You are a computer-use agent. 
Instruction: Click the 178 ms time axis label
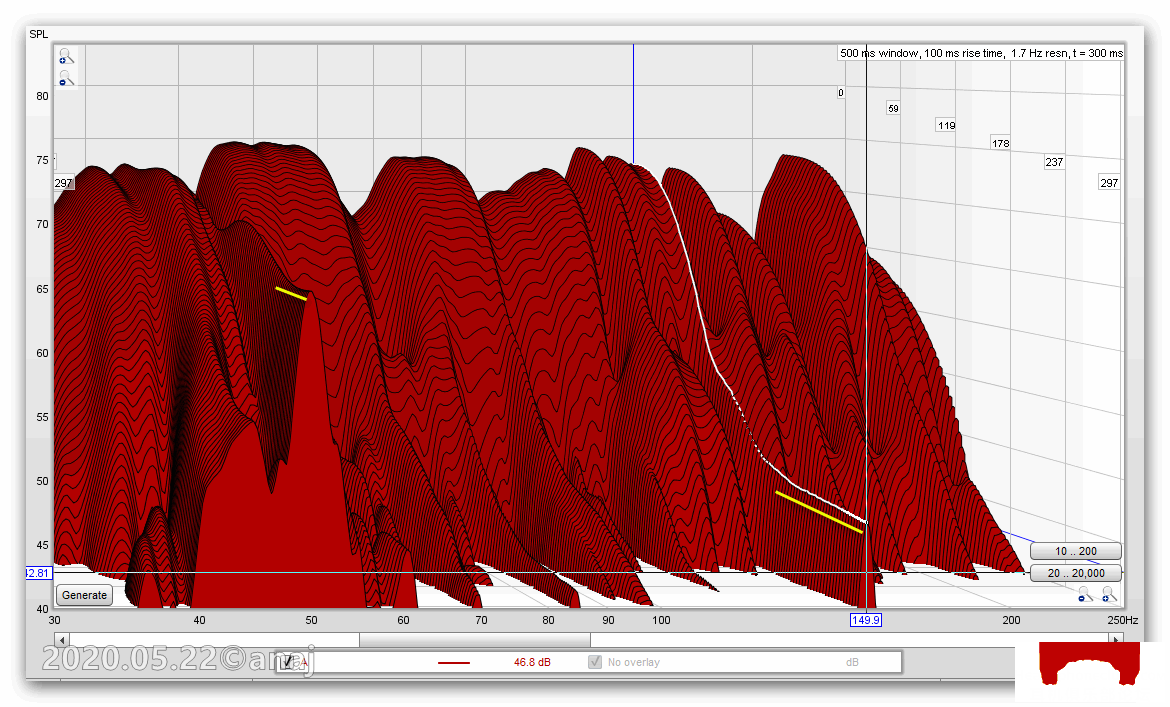1001,143
